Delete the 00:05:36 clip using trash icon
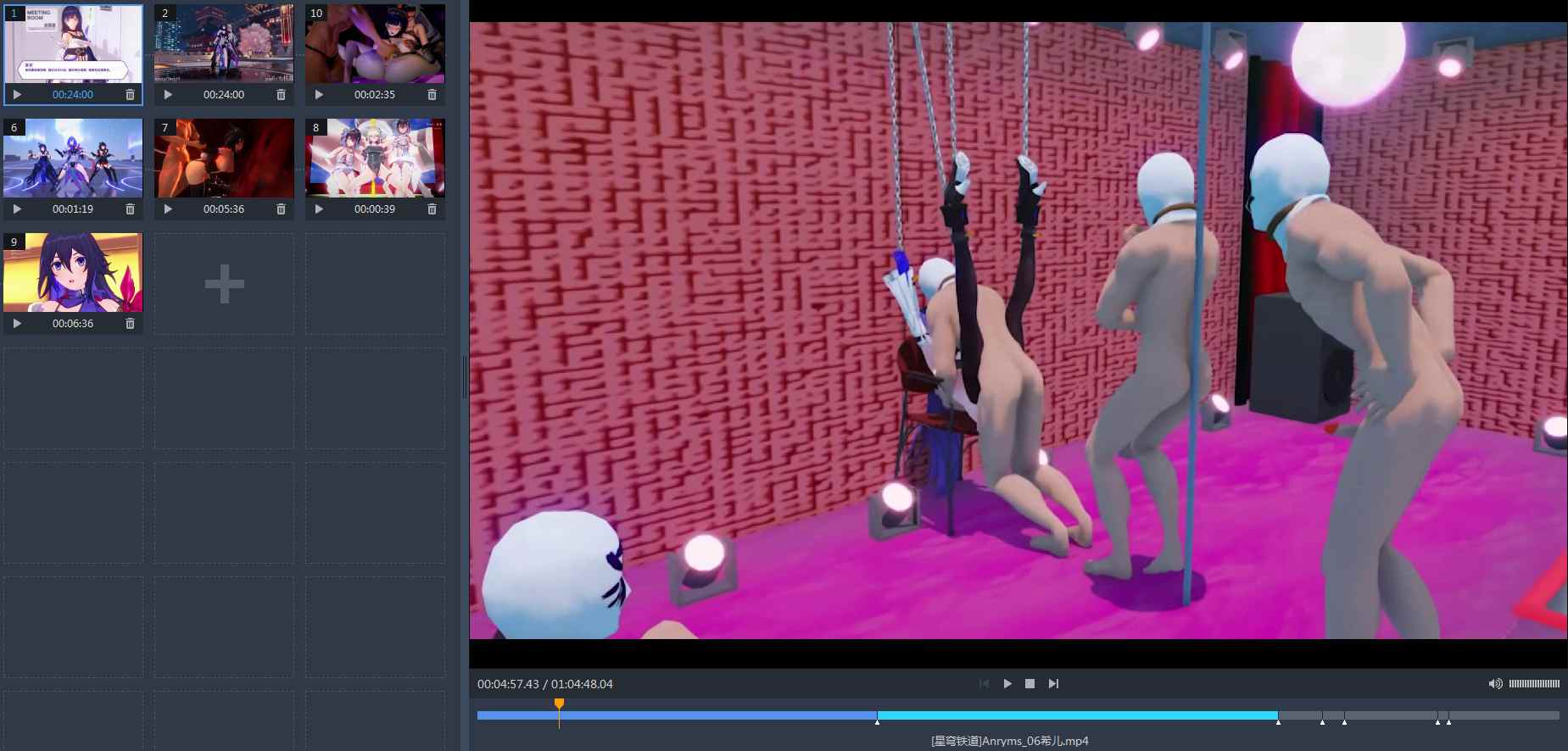Viewport: 1568px width, 751px height. pos(281,209)
